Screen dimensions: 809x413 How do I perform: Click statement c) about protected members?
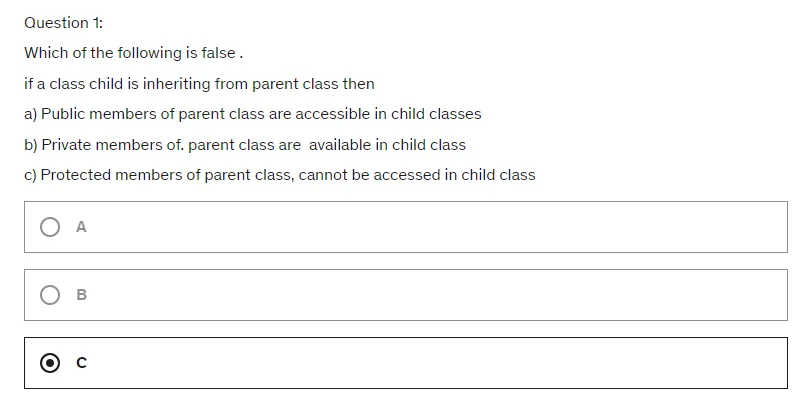pyautogui.click(x=280, y=175)
